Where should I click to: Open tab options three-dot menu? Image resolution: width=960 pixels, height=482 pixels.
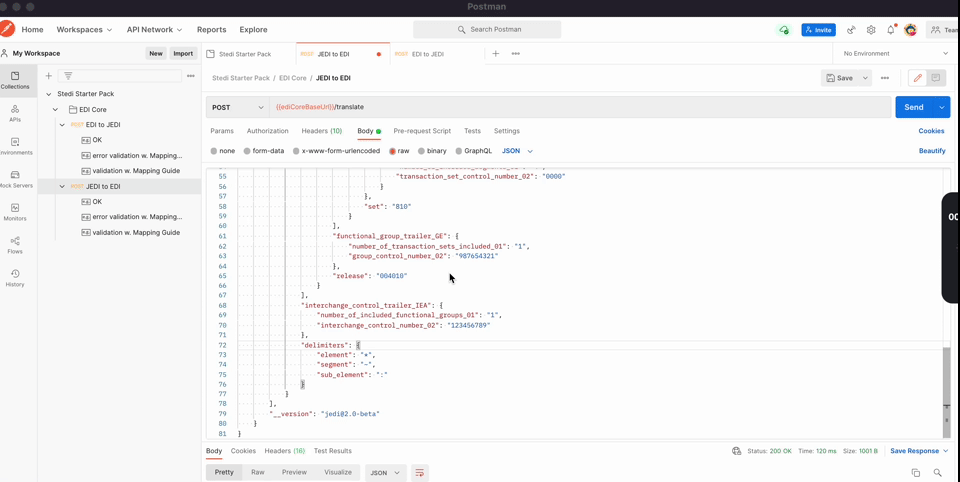[516, 54]
